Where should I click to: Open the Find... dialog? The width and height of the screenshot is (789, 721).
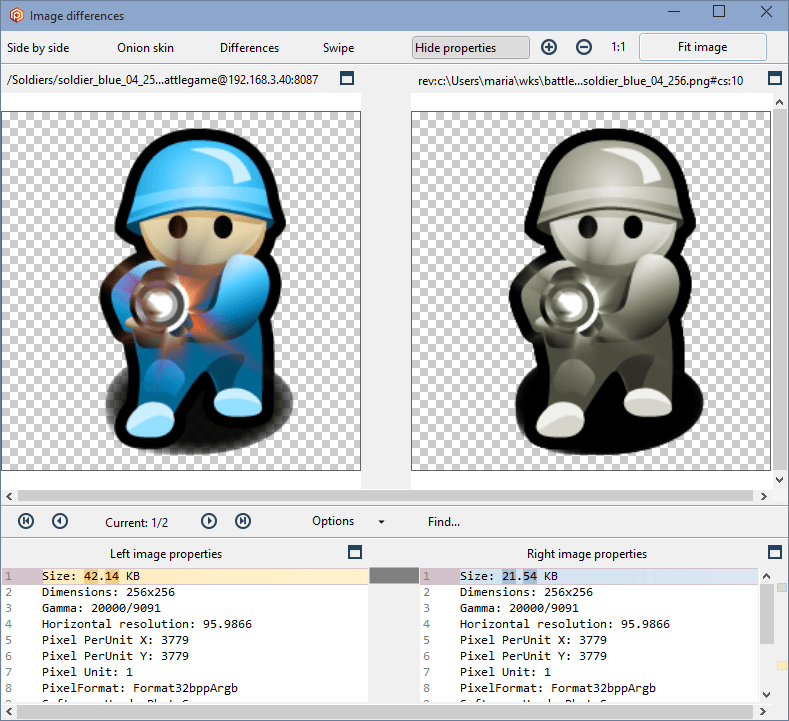(x=444, y=522)
